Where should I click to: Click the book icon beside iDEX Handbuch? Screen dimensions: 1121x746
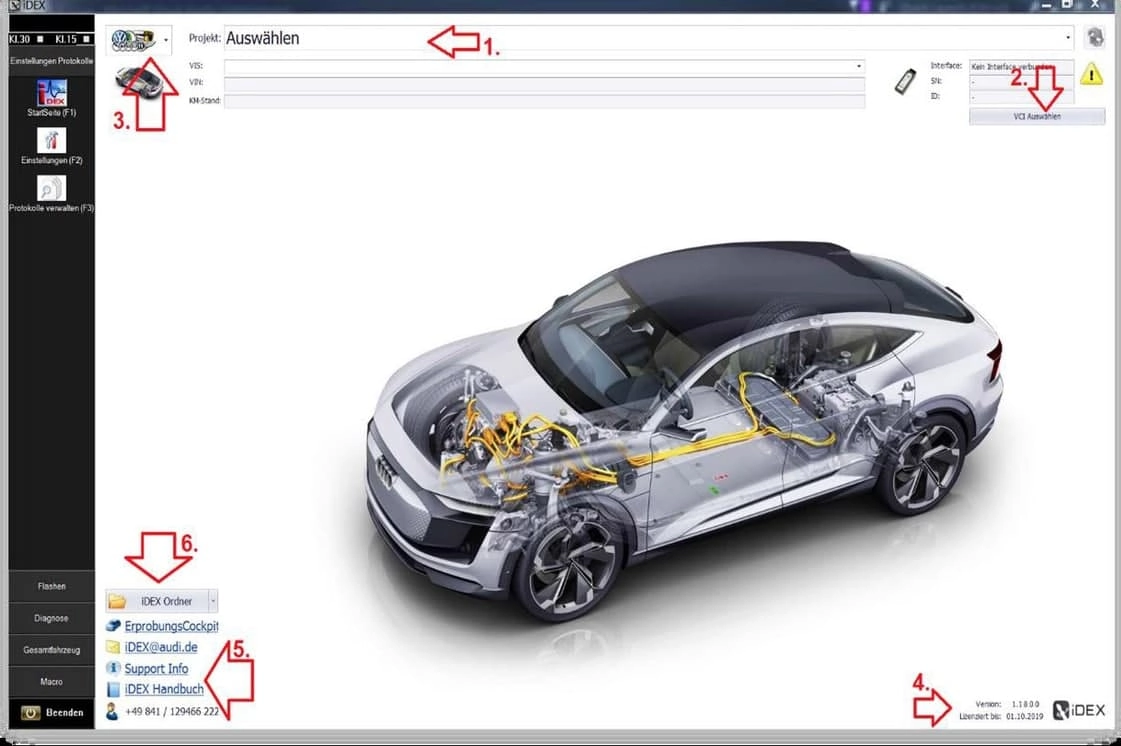click(x=113, y=689)
